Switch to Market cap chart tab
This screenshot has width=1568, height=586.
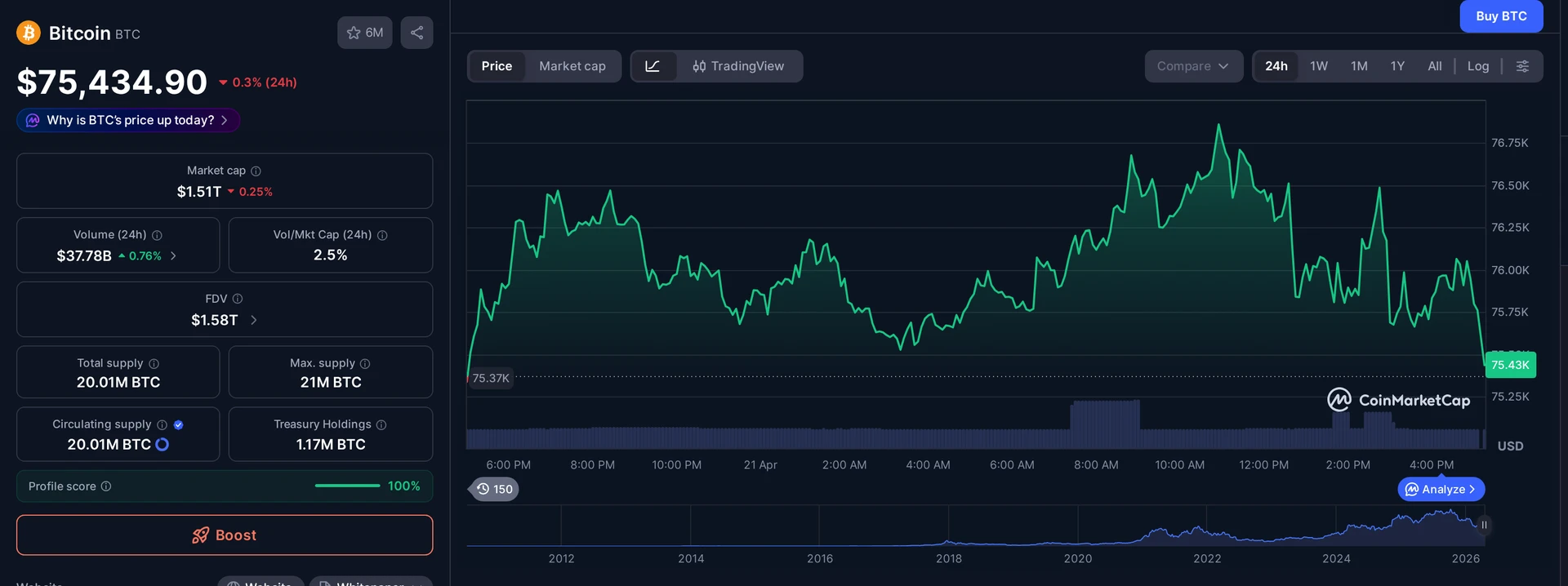pyautogui.click(x=572, y=66)
